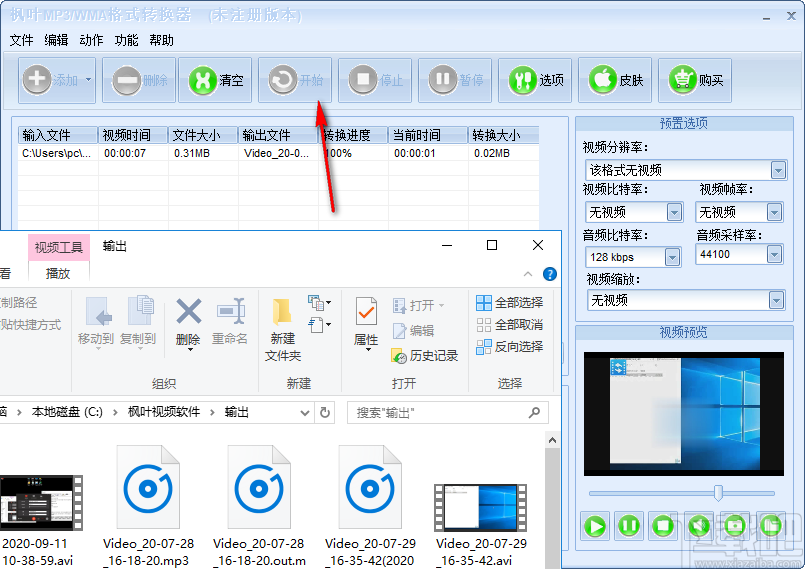This screenshot has height=569, width=805.
Task: Click 重命名 (Rename) in Explorer ribbon
Action: (x=230, y=322)
